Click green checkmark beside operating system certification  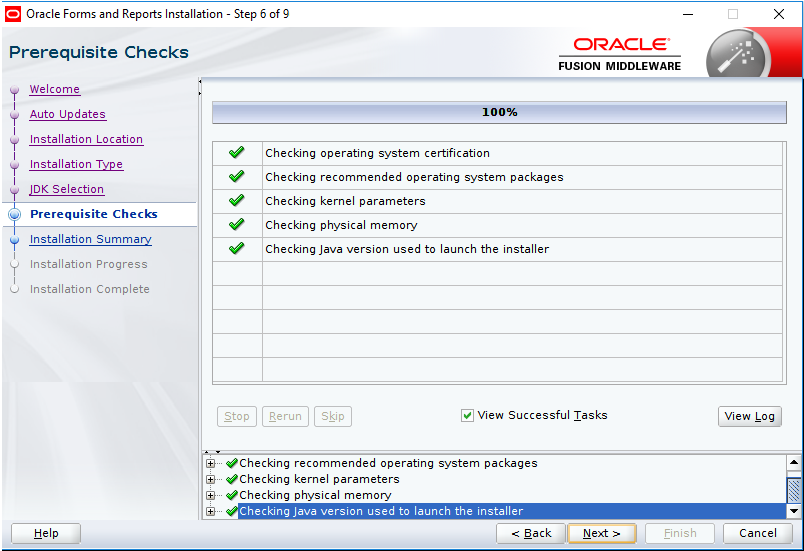tap(237, 153)
